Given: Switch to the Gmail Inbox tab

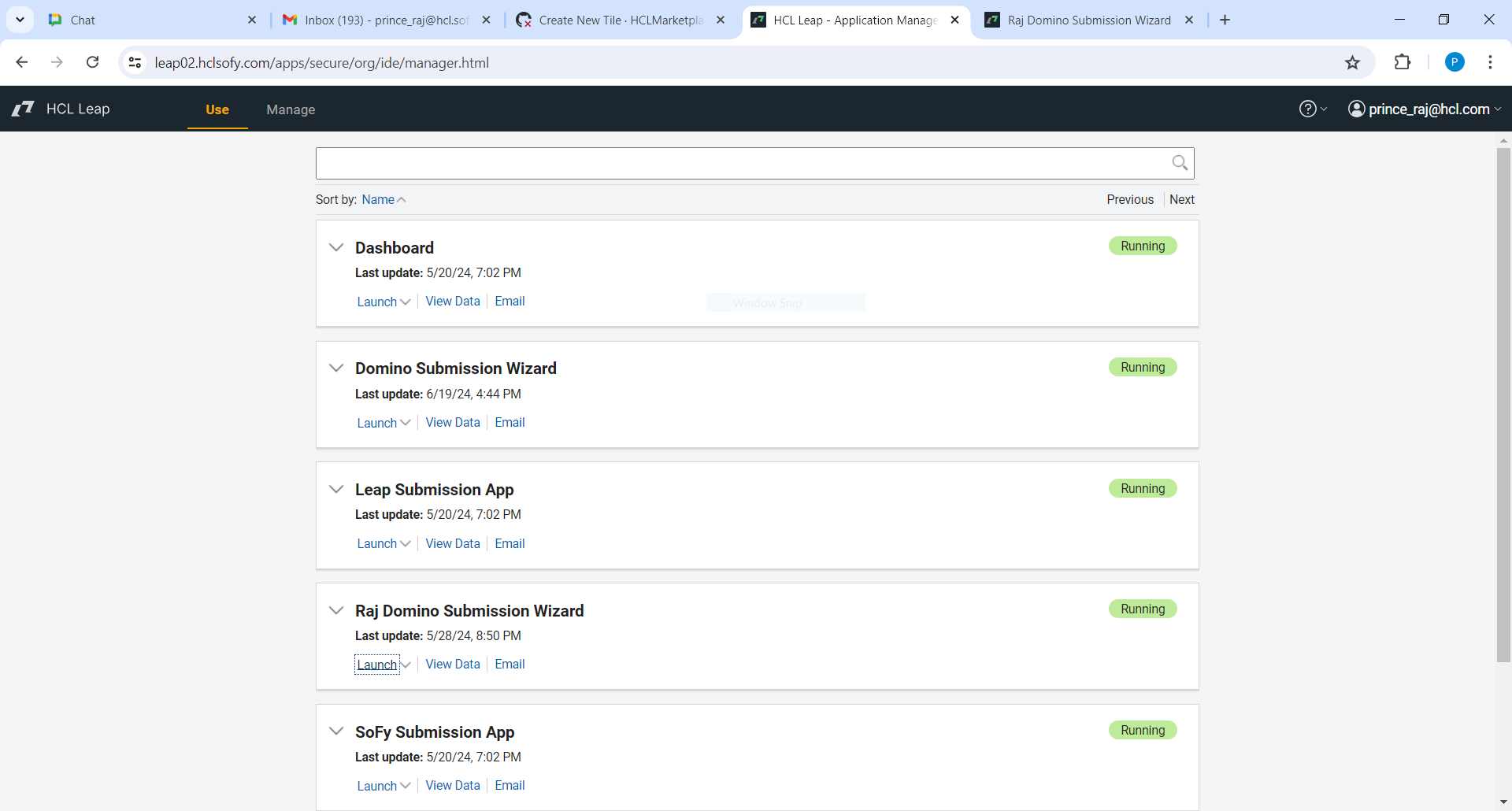Looking at the screenshot, I should coord(386,20).
